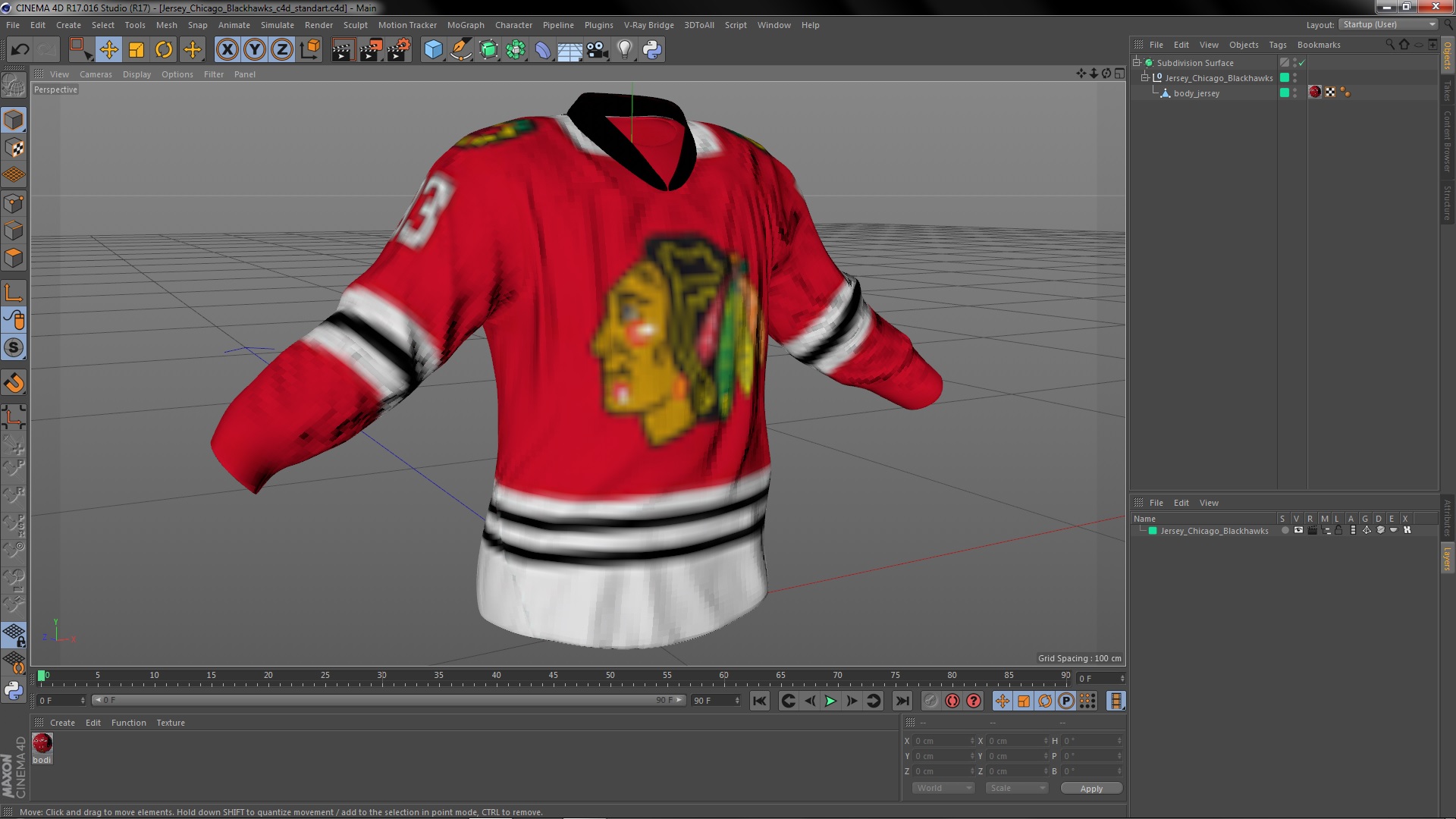This screenshot has height=819, width=1456.
Task: Select the Live Selection tool
Action: pos(80,50)
